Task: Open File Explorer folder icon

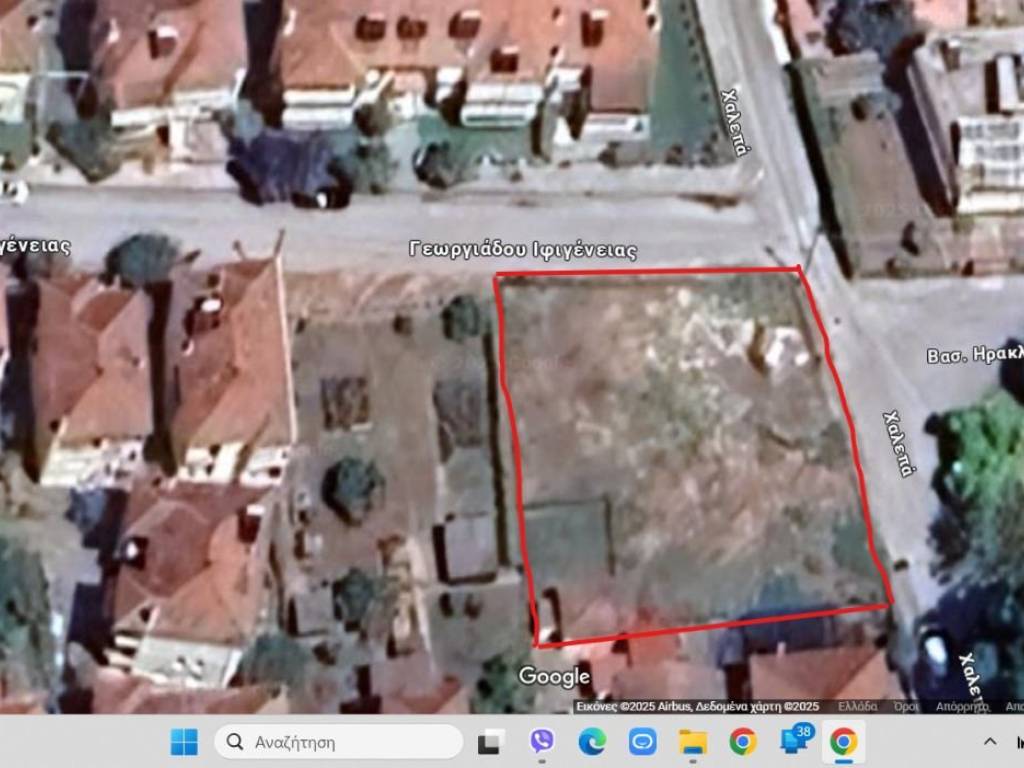Action: (x=692, y=742)
